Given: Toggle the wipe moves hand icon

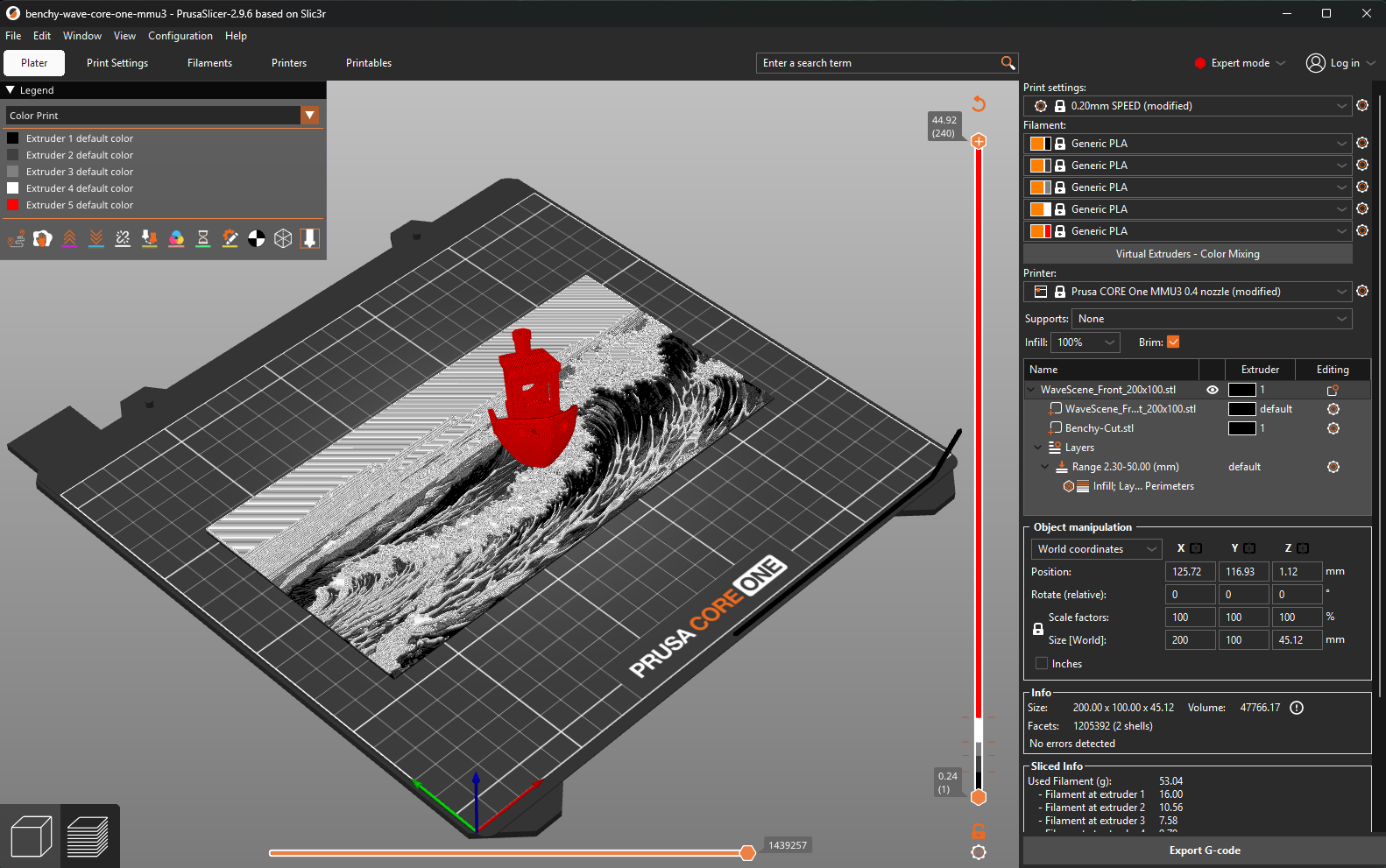Looking at the screenshot, I should [42, 238].
